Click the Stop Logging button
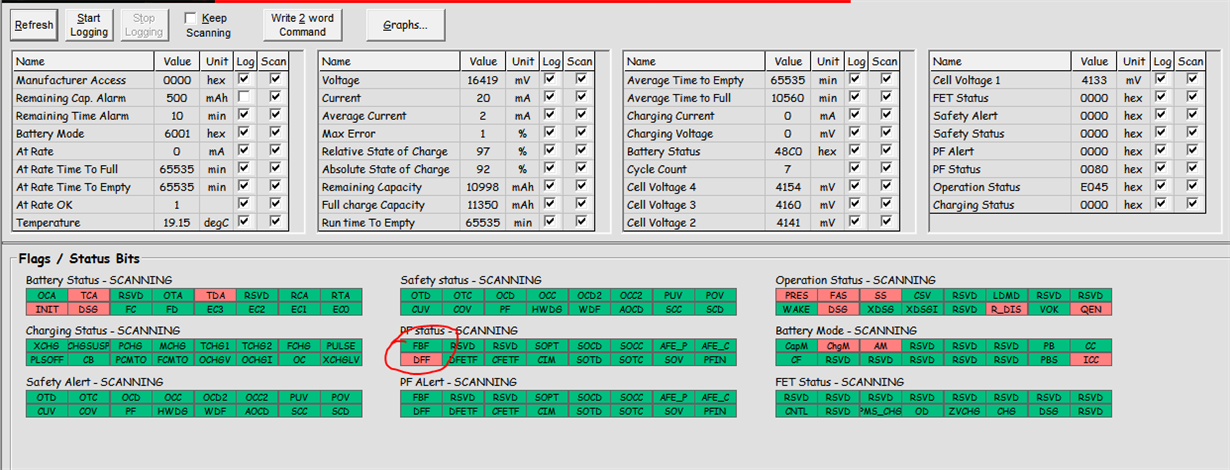Image resolution: width=1230 pixels, height=470 pixels. [143, 25]
